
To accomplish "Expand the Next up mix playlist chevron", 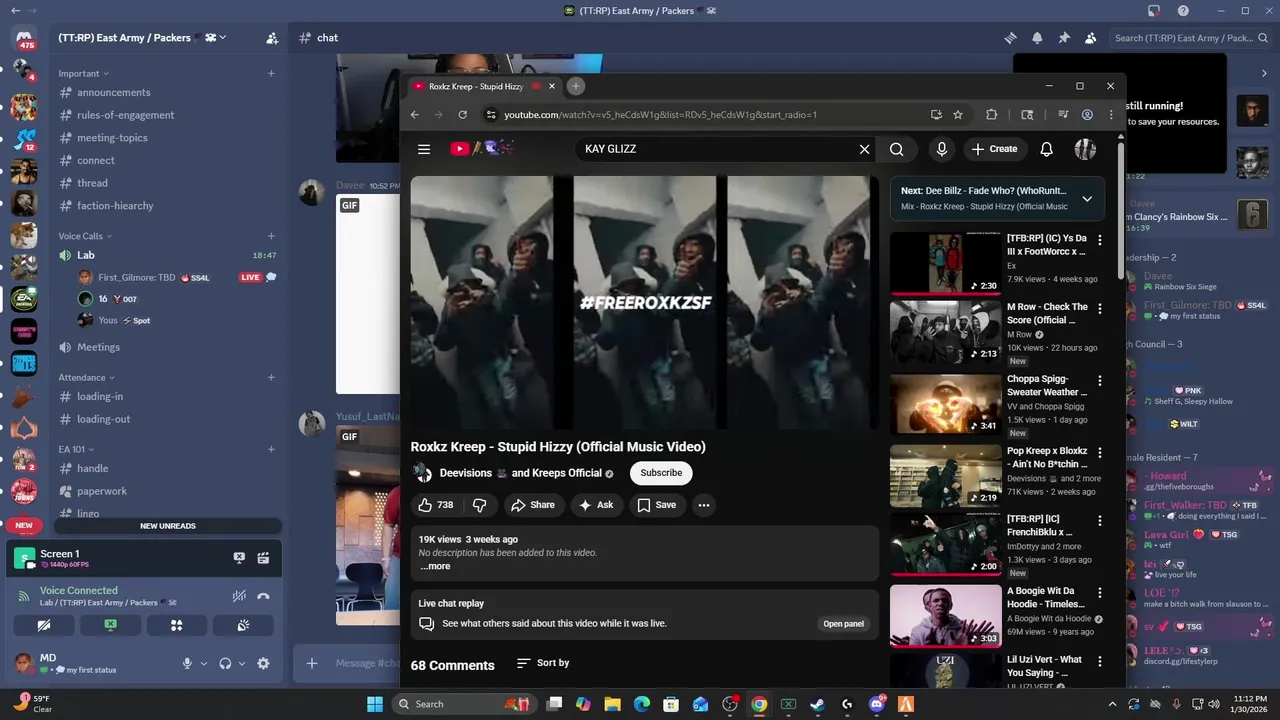I will pos(1087,198).
